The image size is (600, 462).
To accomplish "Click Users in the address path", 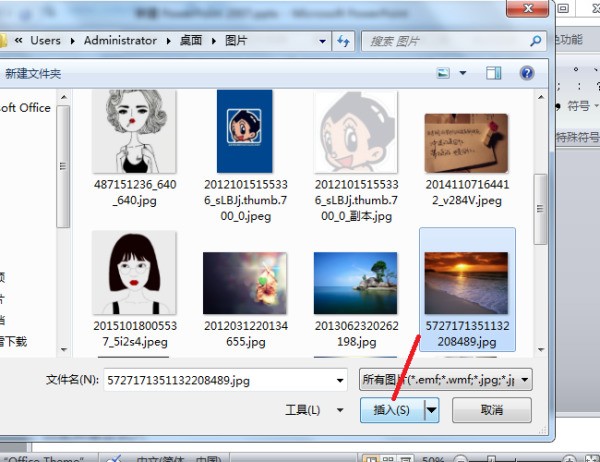I will (x=46, y=41).
